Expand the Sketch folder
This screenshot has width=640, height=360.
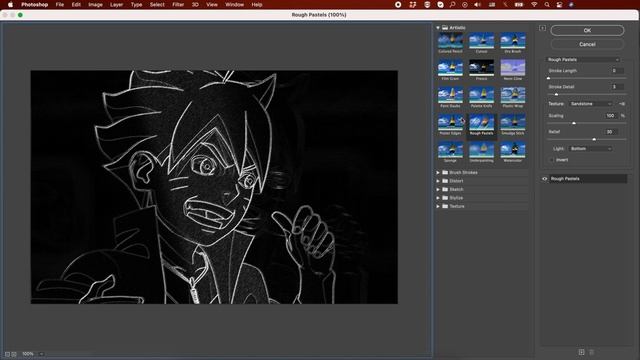coord(438,189)
